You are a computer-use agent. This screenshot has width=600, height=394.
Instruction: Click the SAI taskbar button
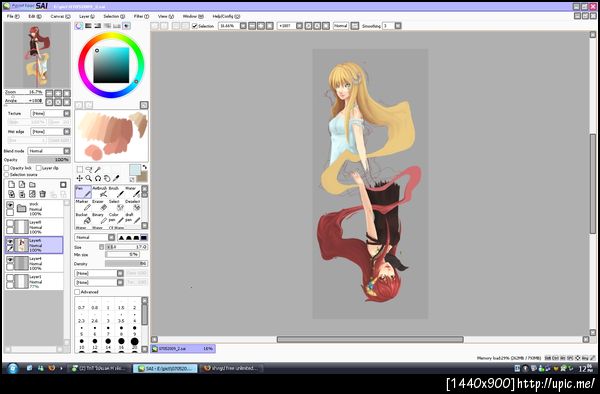(x=165, y=368)
